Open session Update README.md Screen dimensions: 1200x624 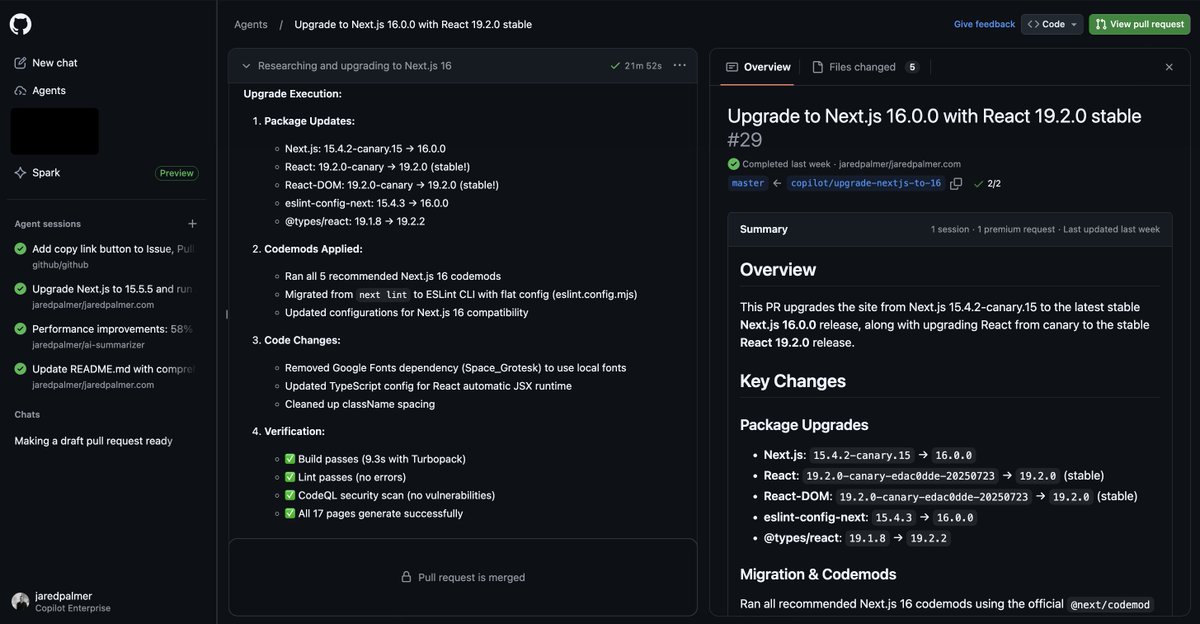tap(104, 376)
